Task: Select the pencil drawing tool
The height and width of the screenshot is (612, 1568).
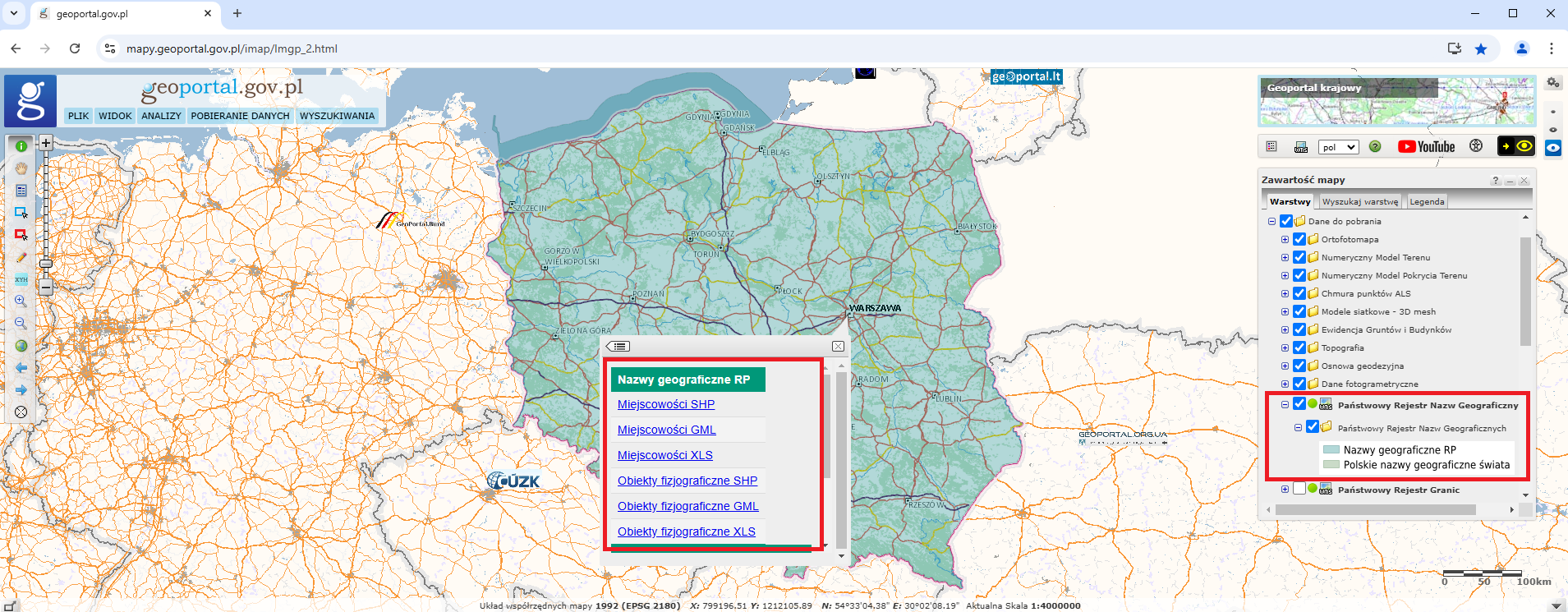Action: [x=21, y=257]
